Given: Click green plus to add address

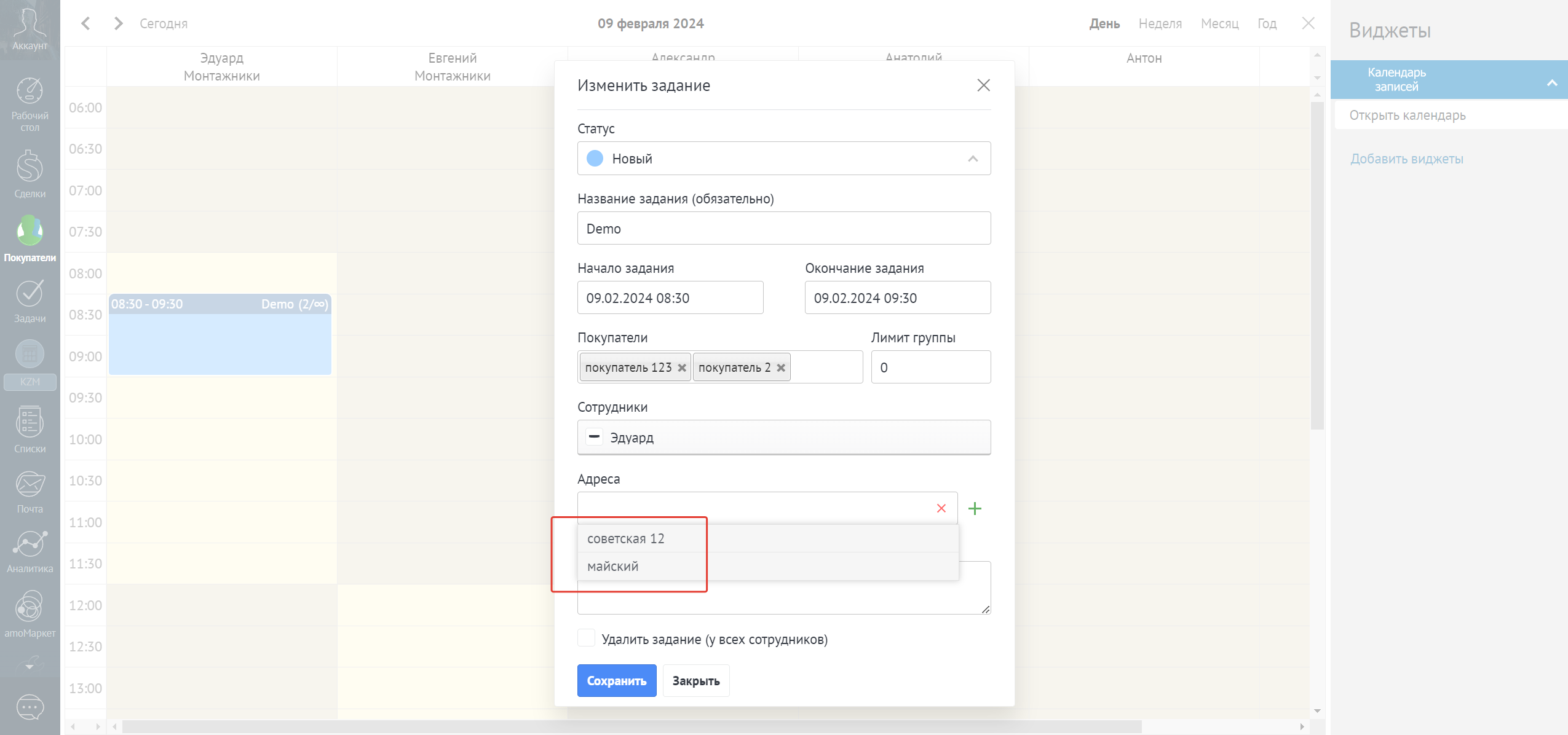Looking at the screenshot, I should tap(975, 508).
